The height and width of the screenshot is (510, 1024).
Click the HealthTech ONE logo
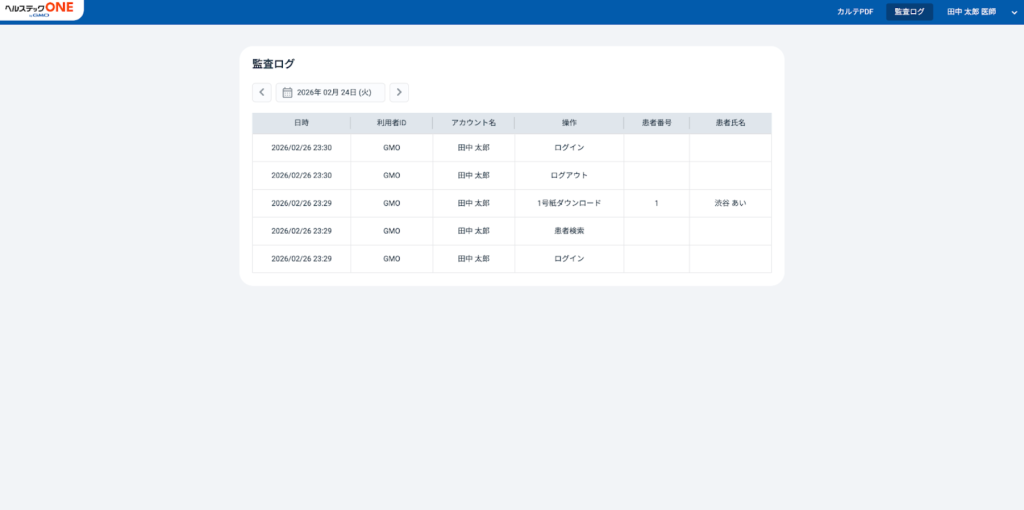40,9
